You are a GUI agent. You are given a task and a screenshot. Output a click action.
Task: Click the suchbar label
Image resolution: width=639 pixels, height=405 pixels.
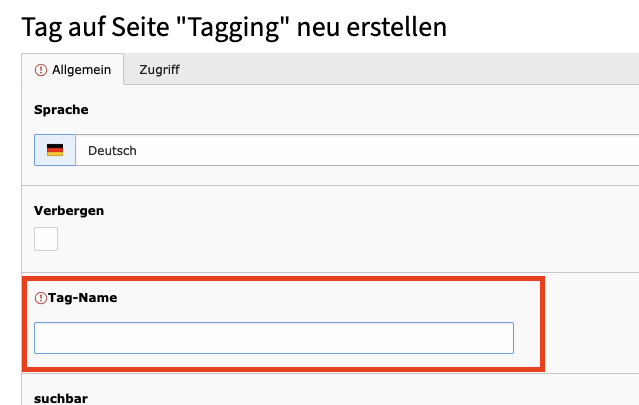pyautogui.click(x=61, y=398)
